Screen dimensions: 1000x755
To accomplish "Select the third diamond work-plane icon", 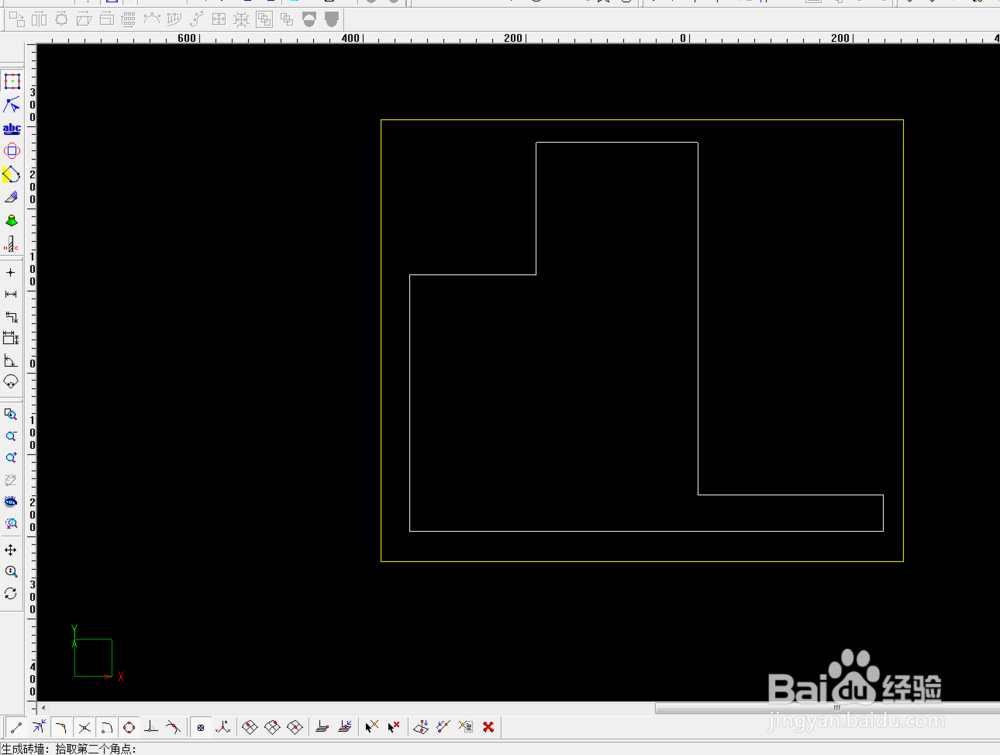I will (295, 727).
